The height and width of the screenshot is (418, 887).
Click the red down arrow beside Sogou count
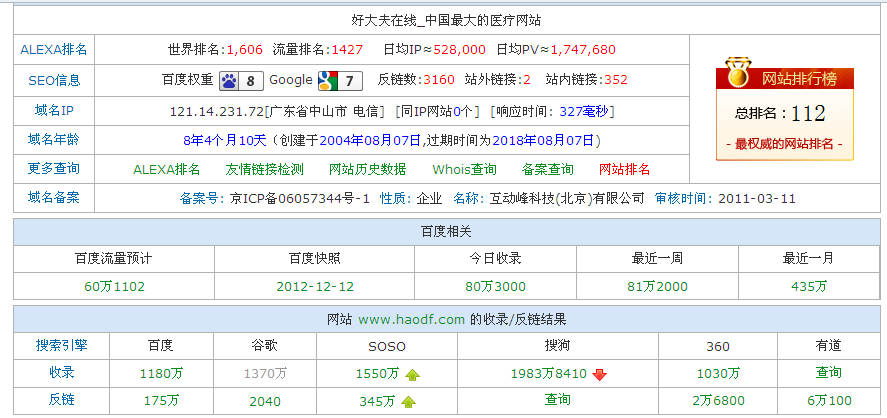point(599,374)
